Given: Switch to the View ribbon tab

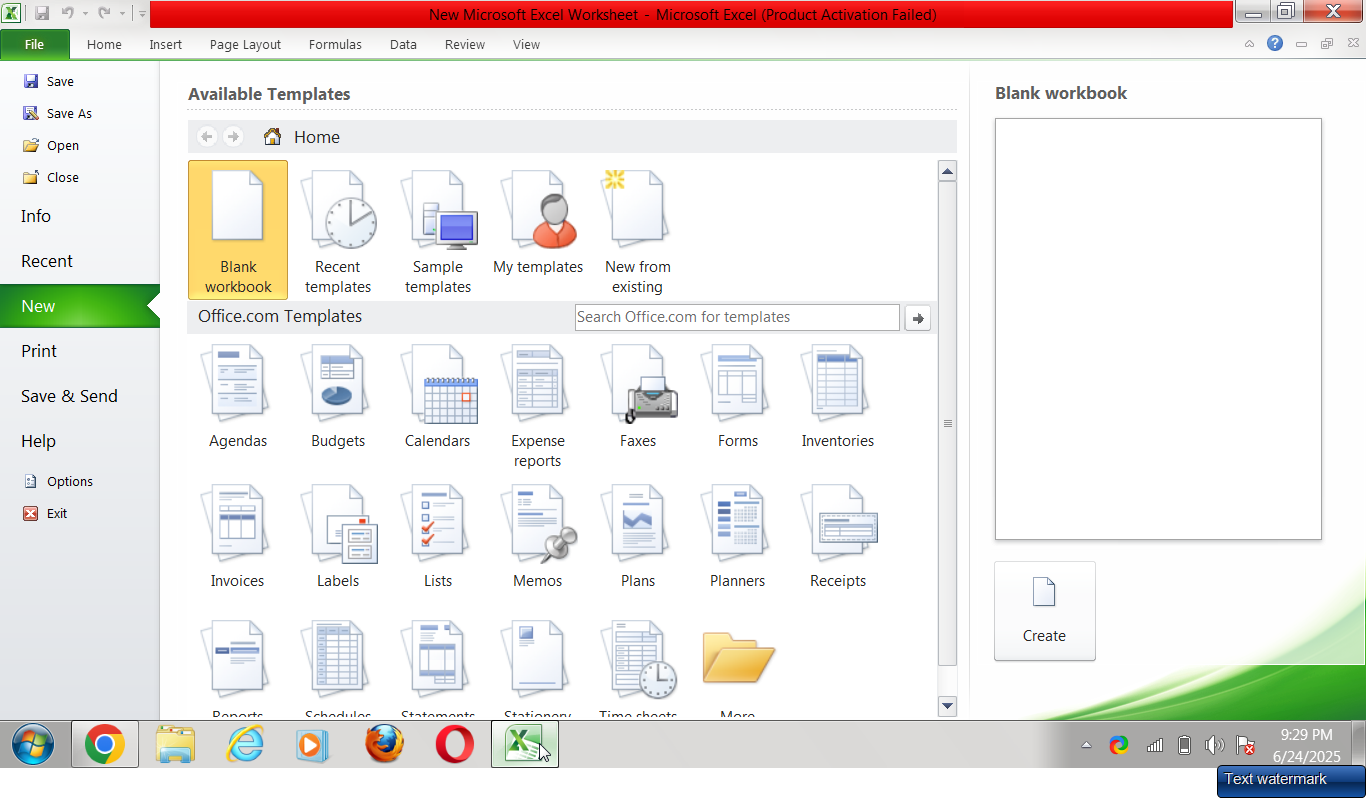Looking at the screenshot, I should pyautogui.click(x=526, y=45).
